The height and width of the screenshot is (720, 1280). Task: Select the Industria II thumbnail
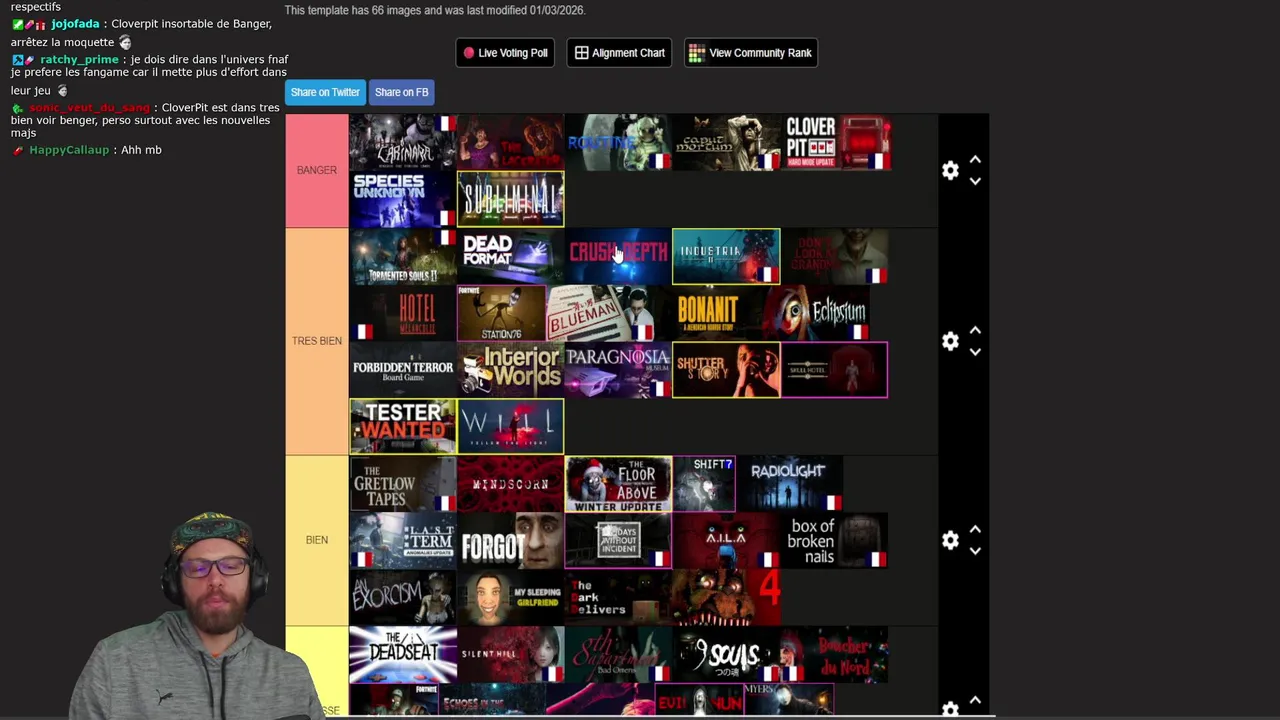[726, 256]
